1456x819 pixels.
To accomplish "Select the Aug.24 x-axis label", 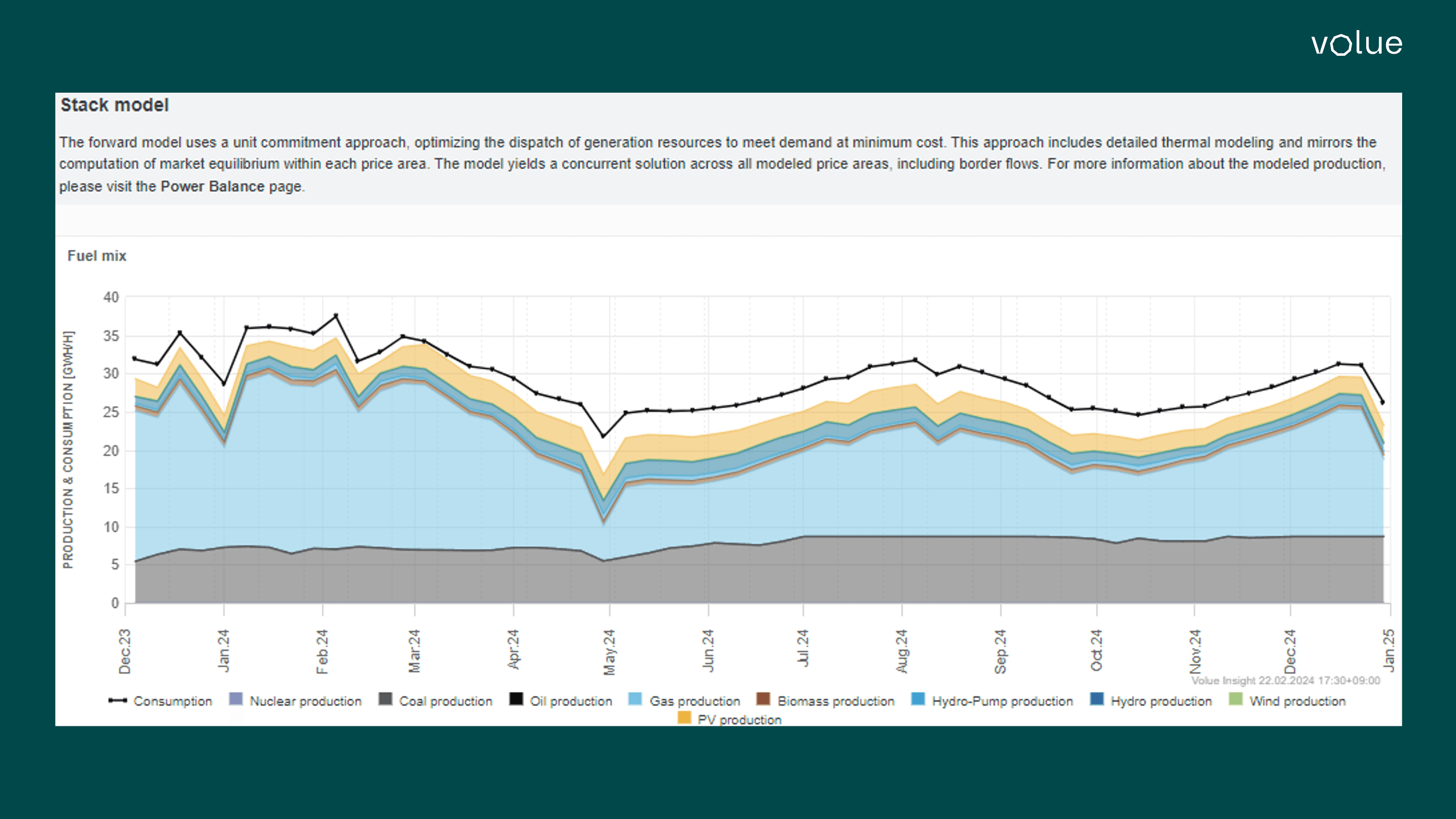I will click(902, 651).
